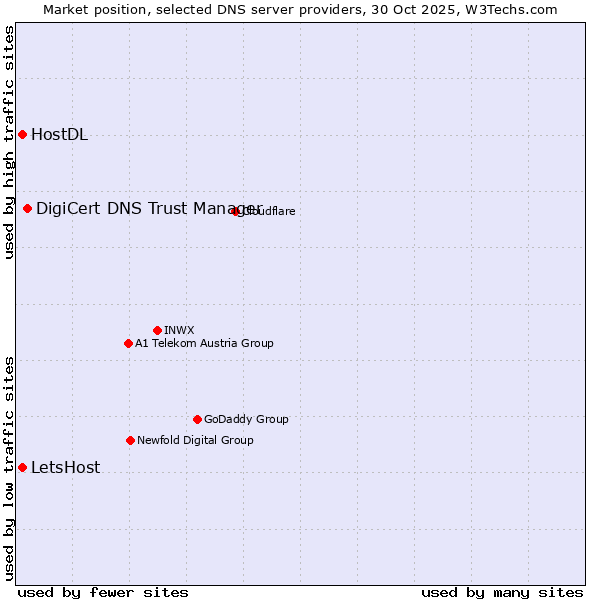Click the Newfold Digital Group label
The image size is (600, 600).
click(195, 440)
